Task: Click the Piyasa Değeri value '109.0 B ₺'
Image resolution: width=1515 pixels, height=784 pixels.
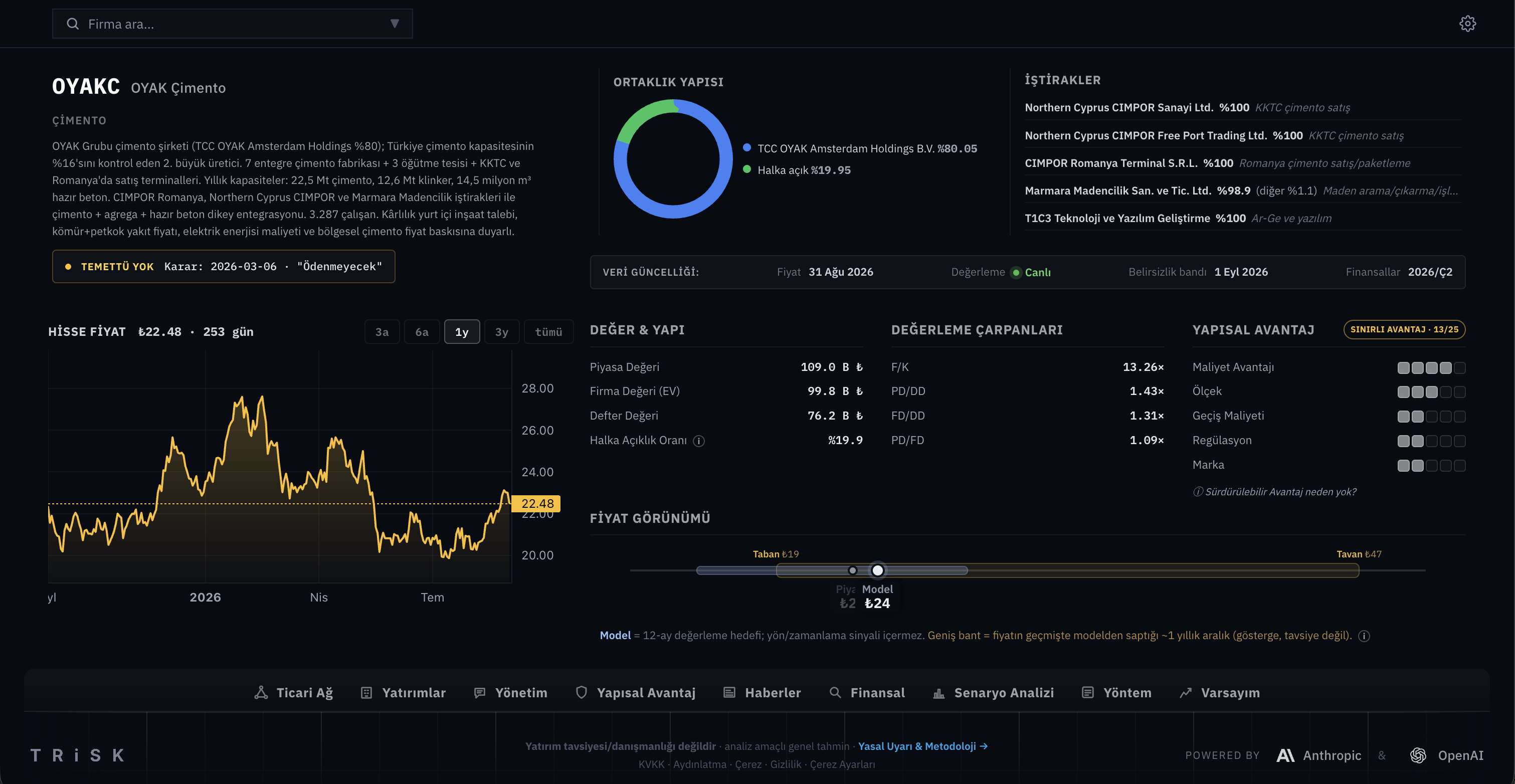Action: (832, 367)
